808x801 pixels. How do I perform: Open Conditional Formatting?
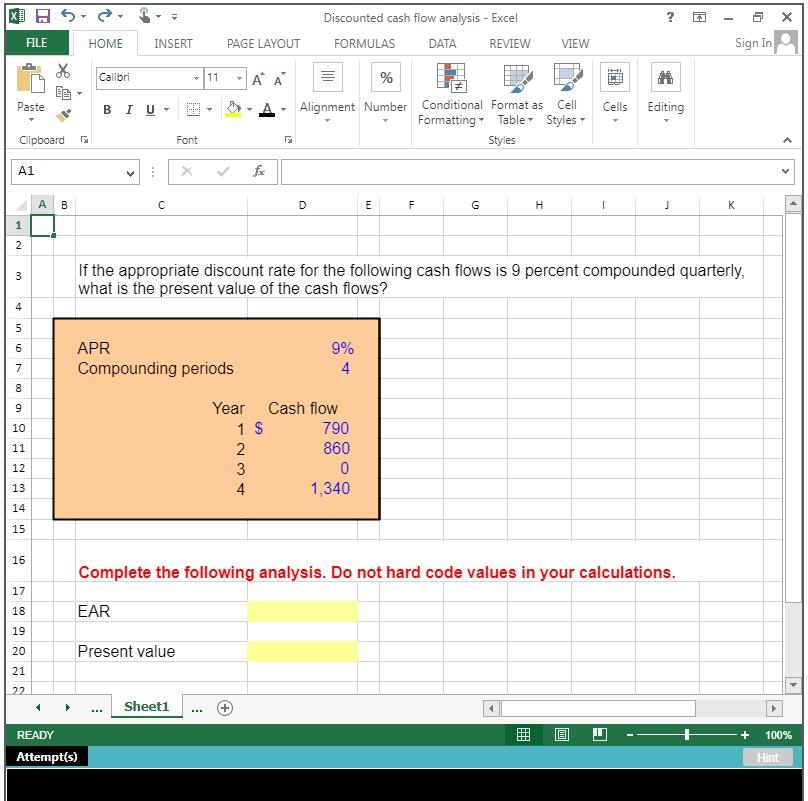click(451, 94)
